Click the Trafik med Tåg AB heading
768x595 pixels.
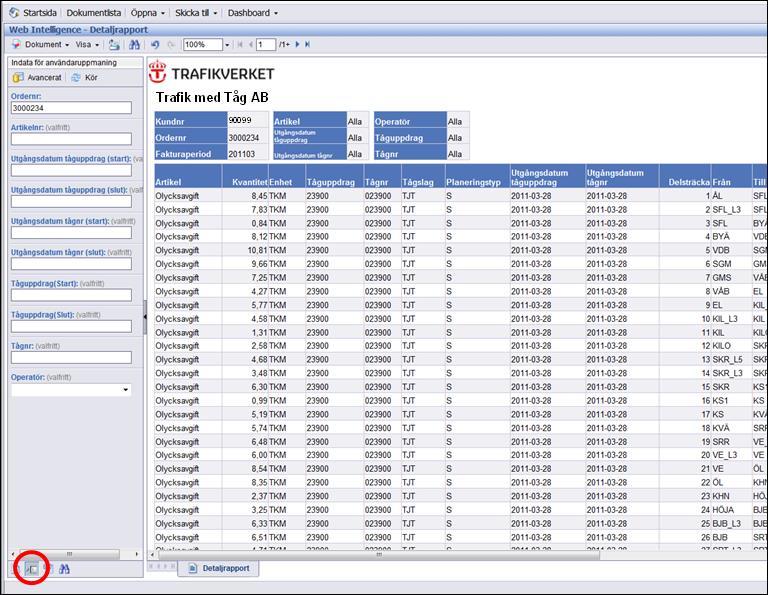(213, 97)
